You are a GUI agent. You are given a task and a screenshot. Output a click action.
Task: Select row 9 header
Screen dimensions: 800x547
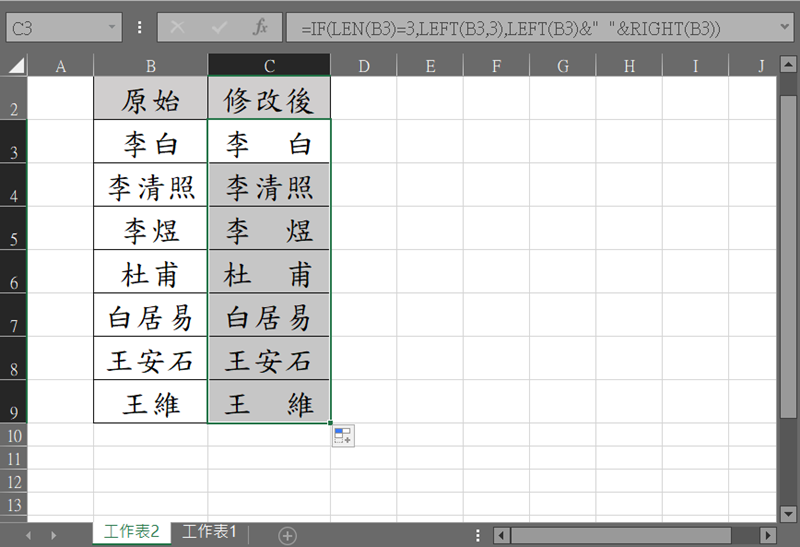point(14,402)
